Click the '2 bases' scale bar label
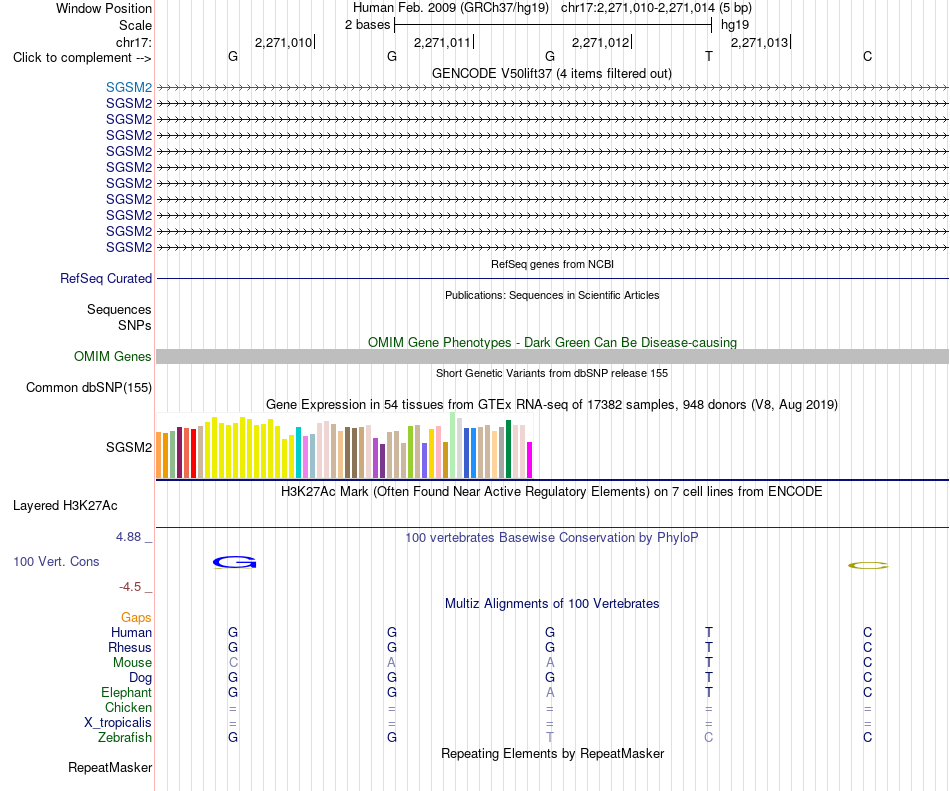 pos(367,25)
